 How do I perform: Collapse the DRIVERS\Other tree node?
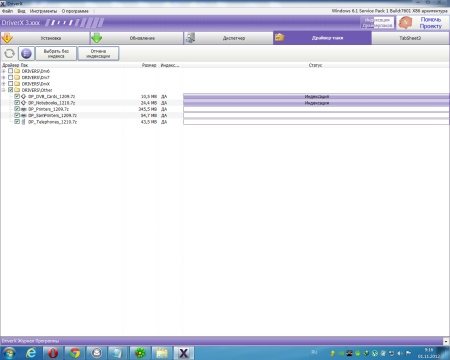tap(4, 90)
